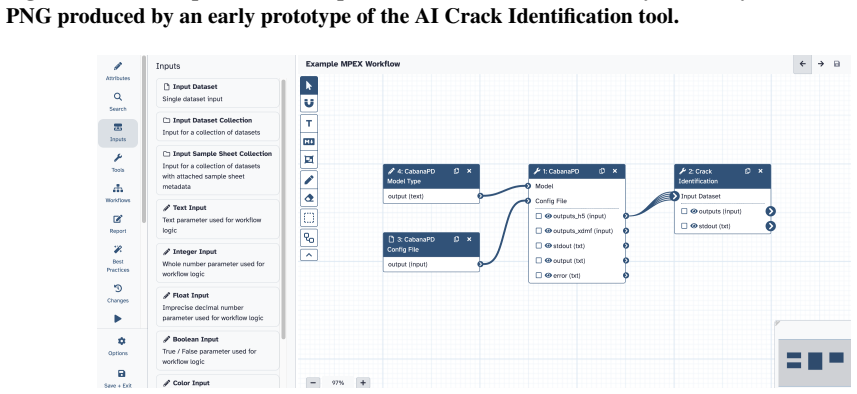Remove the 3: CabanaPD Config File node
857x394 pixels.
[469, 239]
